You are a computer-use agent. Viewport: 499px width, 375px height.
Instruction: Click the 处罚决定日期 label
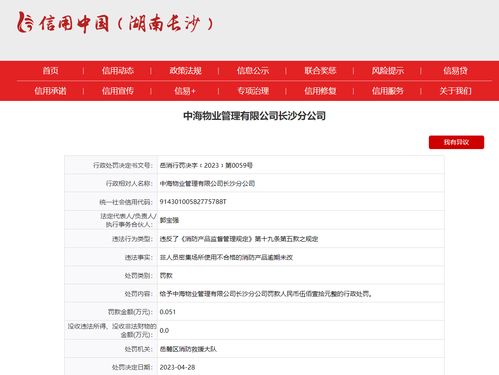pyautogui.click(x=132, y=367)
